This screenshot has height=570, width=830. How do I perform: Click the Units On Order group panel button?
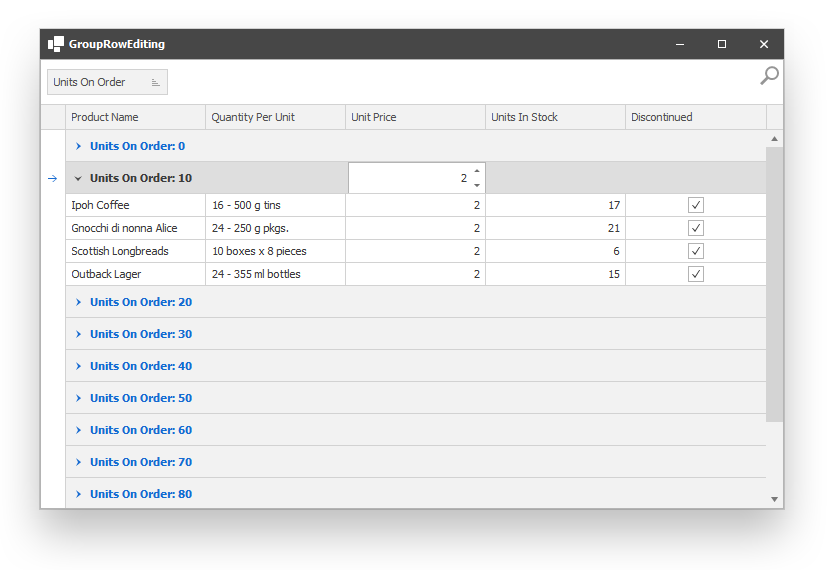coord(107,82)
